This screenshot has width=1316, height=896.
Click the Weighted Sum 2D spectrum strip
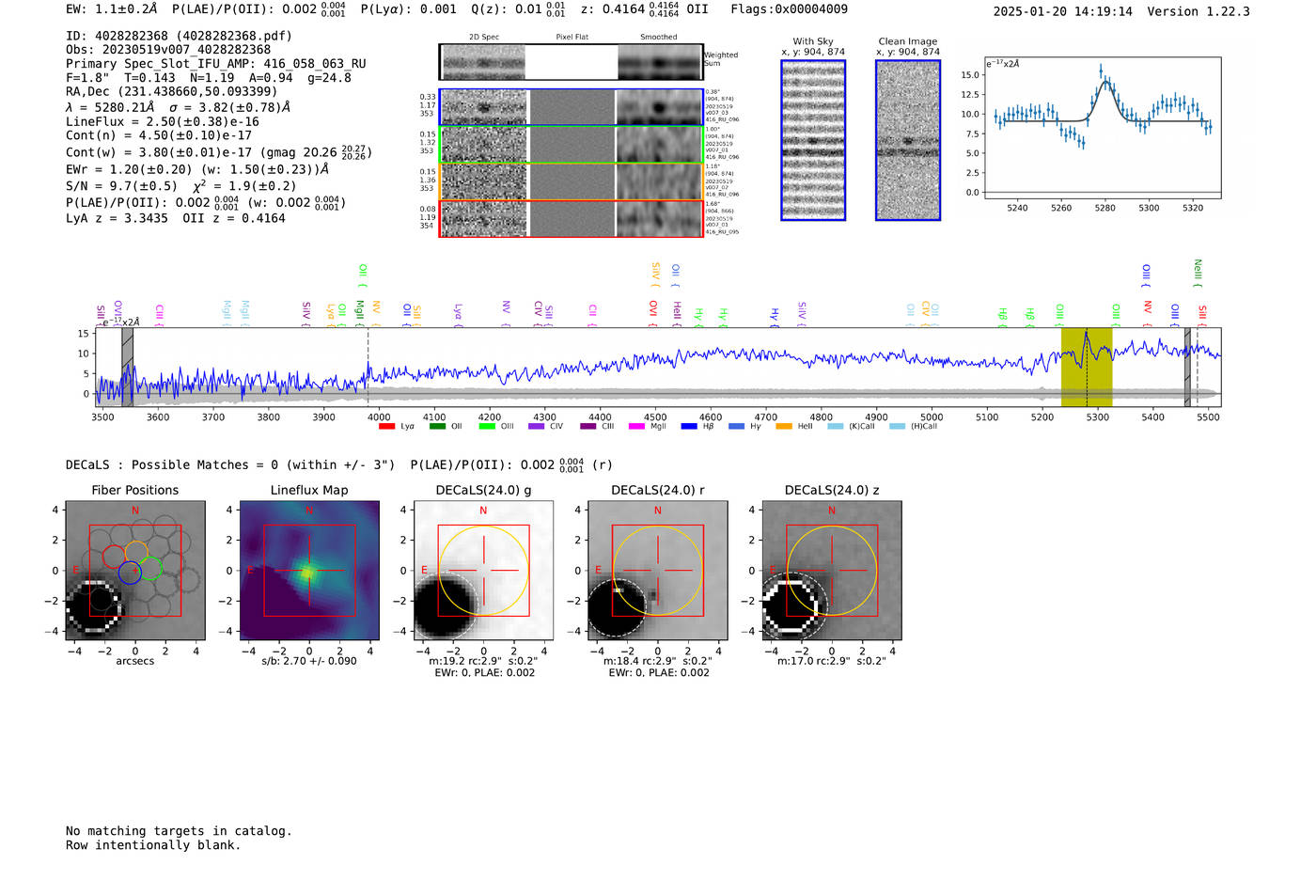tap(572, 62)
